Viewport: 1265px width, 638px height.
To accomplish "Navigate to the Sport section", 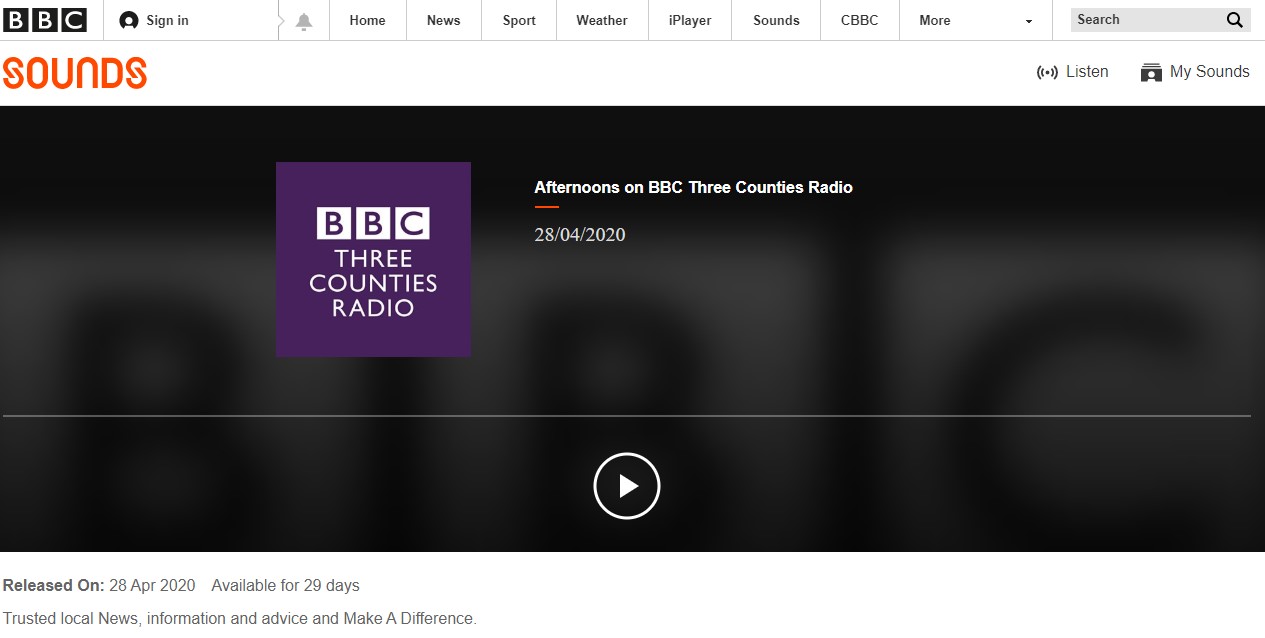I will (x=519, y=21).
